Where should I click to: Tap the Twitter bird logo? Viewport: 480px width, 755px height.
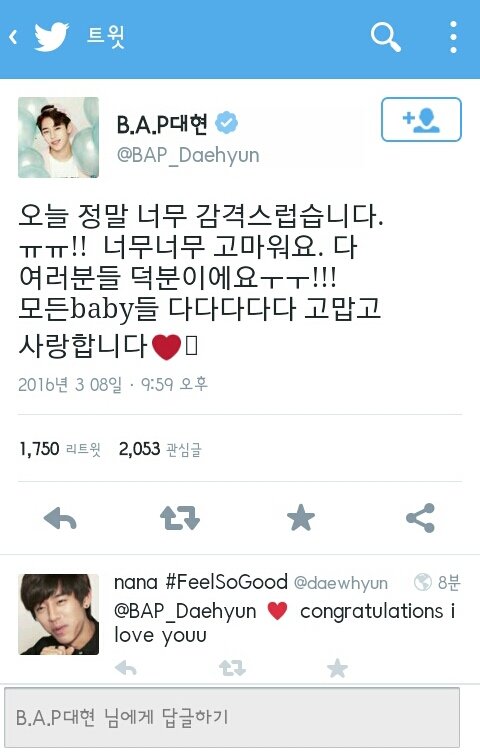point(52,37)
